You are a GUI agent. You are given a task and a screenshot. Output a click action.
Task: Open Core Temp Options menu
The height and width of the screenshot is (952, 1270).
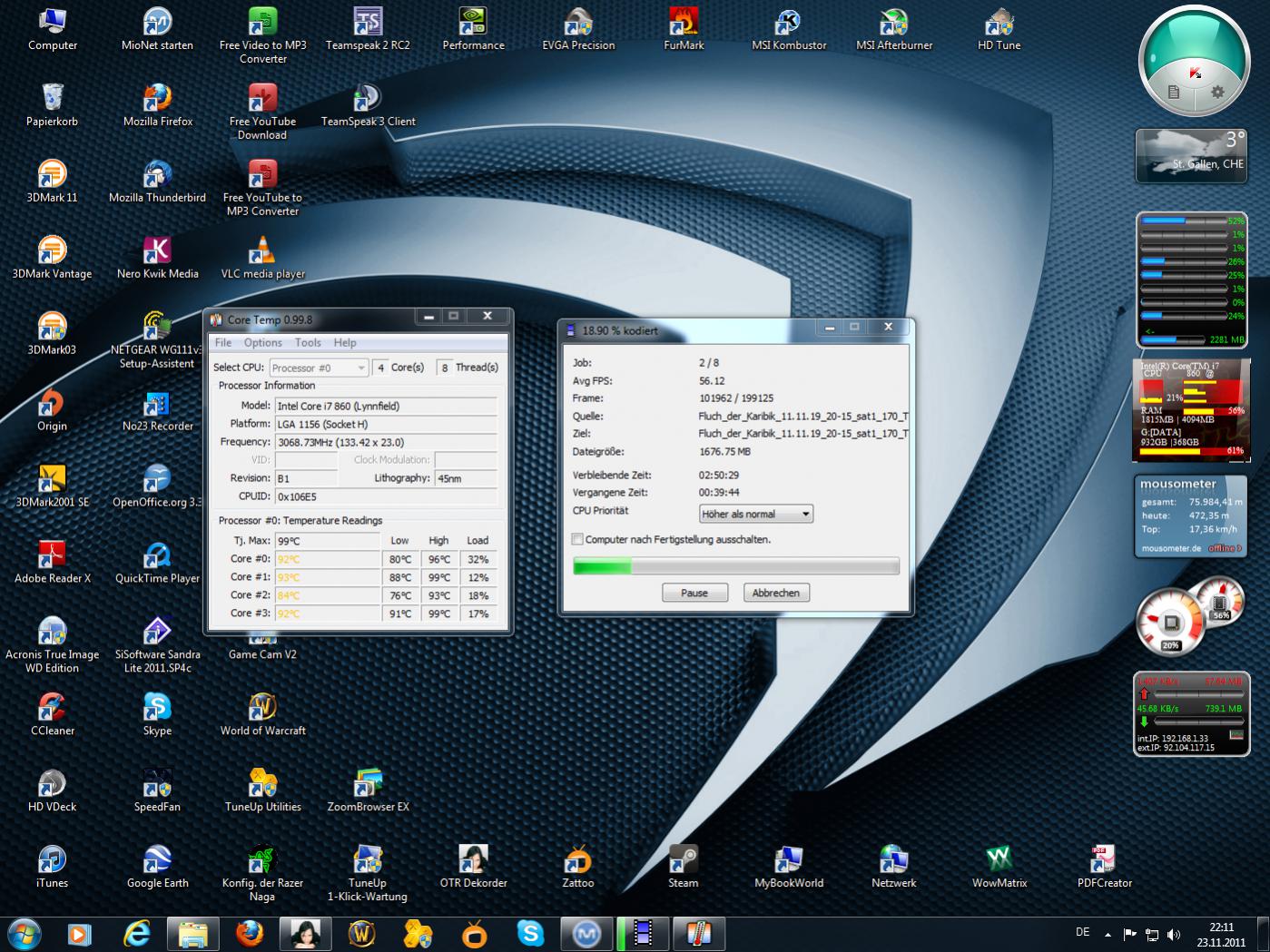pyautogui.click(x=262, y=342)
